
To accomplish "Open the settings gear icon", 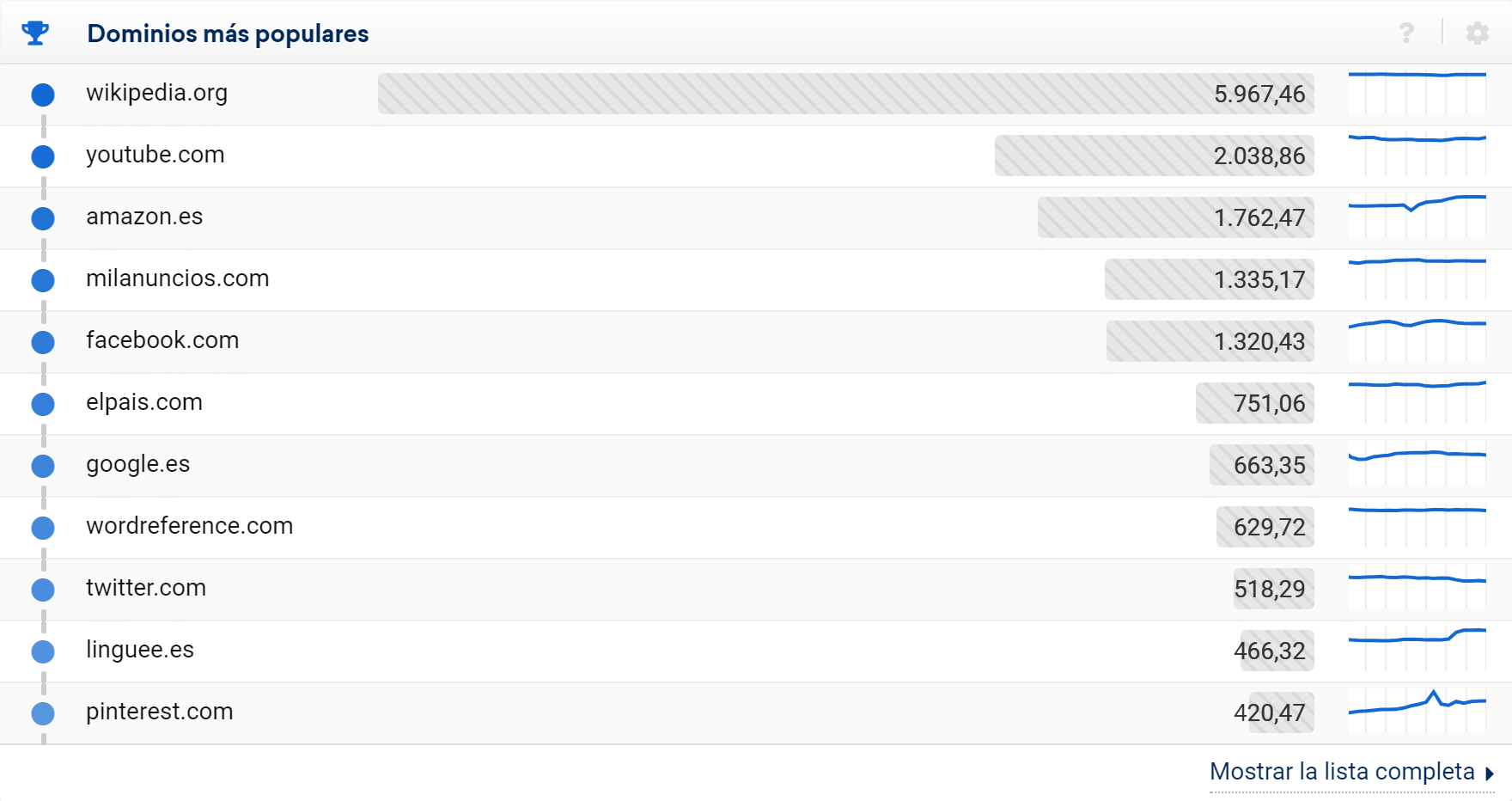I will coord(1477,34).
